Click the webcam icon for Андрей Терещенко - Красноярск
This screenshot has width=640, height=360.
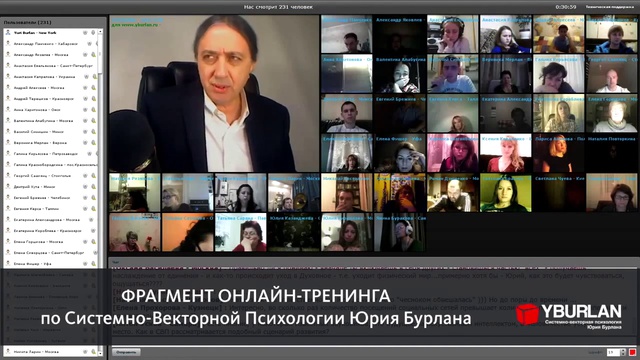pos(85,99)
